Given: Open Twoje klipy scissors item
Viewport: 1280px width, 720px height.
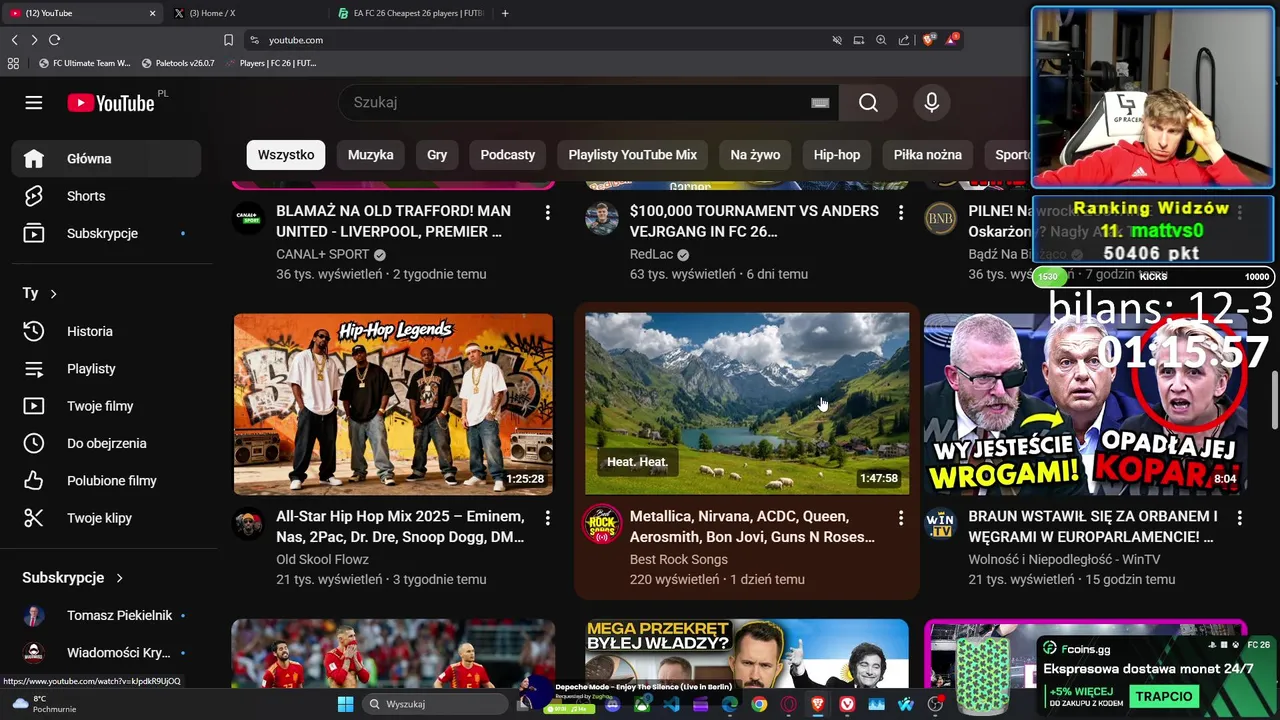Looking at the screenshot, I should pyautogui.click(x=107, y=518).
